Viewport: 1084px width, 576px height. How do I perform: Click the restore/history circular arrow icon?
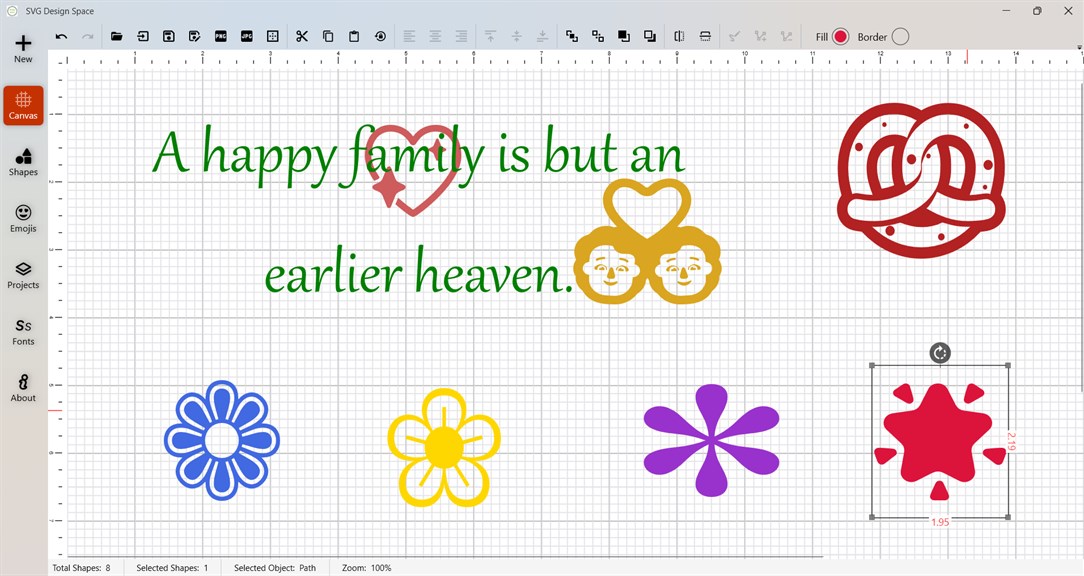pyautogui.click(x=380, y=37)
